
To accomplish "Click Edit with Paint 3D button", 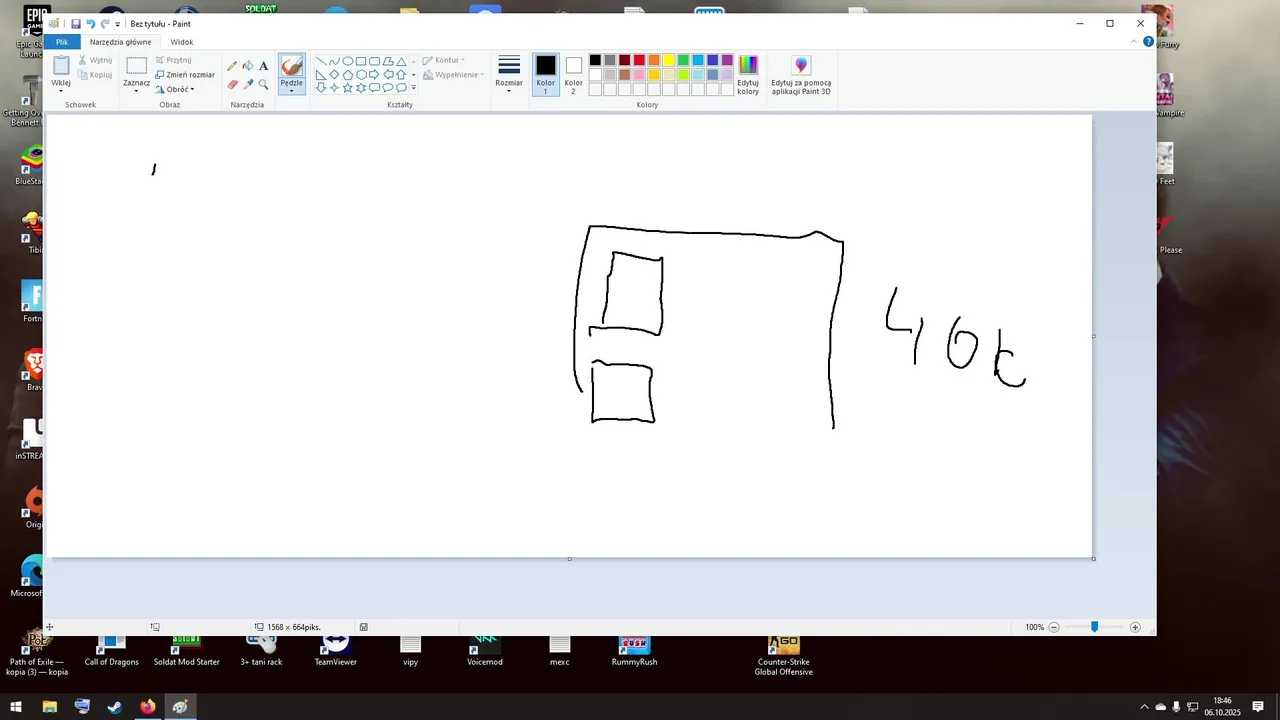I will point(801,76).
